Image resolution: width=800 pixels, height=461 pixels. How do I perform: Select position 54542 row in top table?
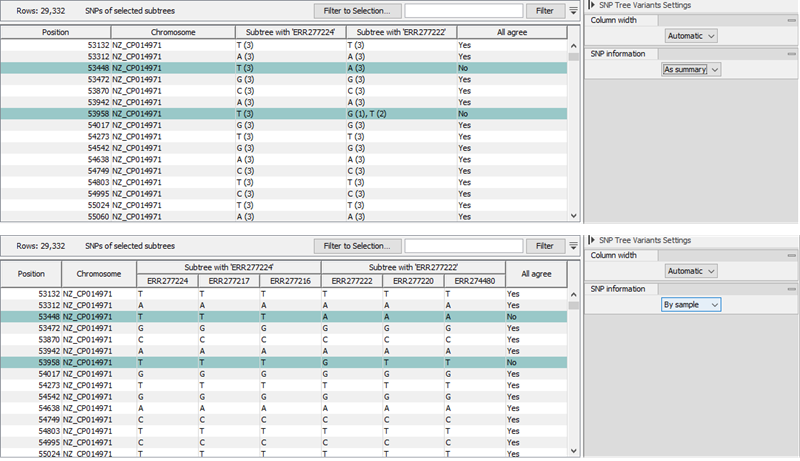pos(284,148)
